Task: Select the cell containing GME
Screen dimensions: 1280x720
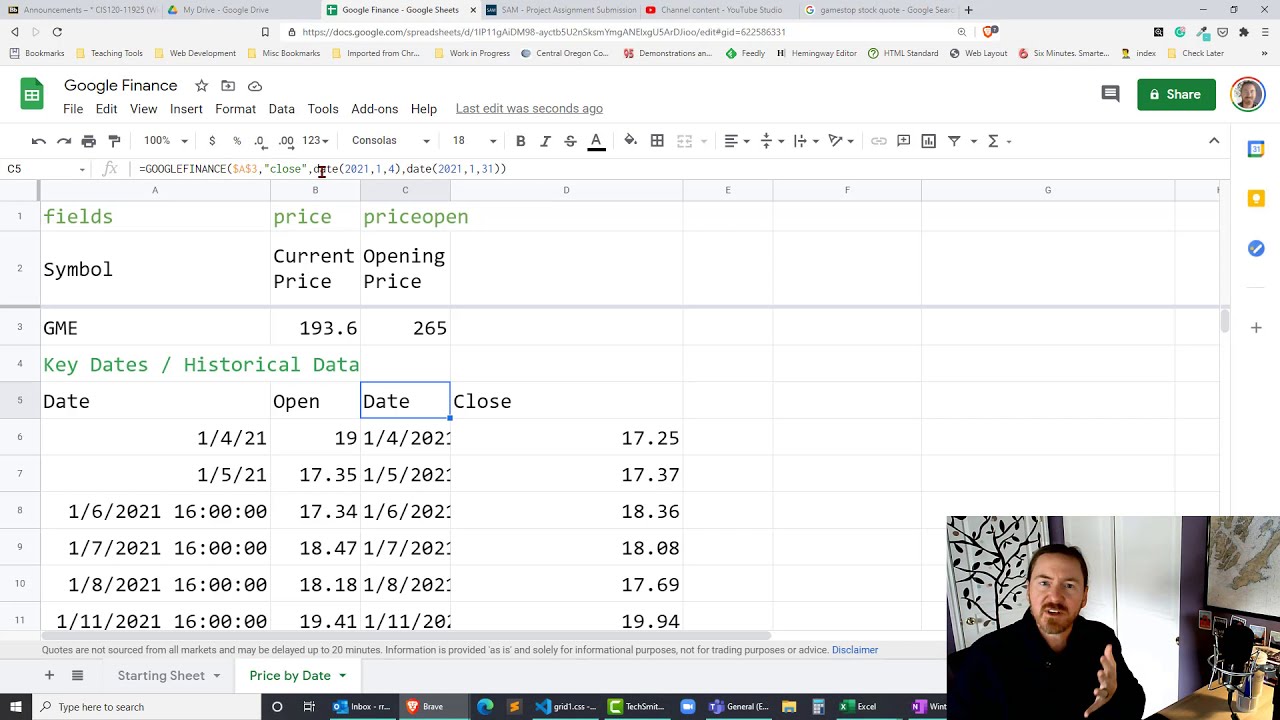Action: [x=155, y=328]
